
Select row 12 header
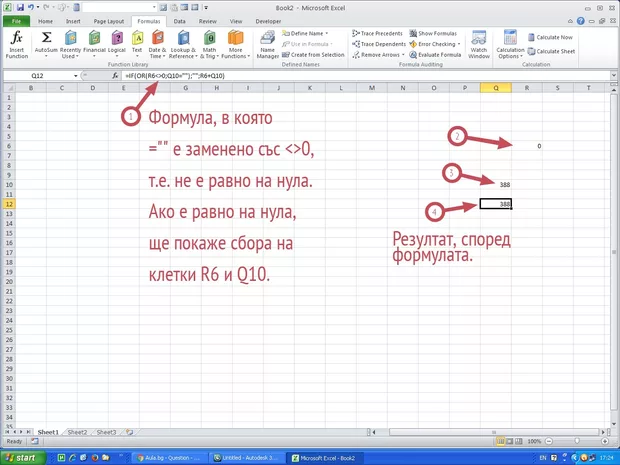[x=9, y=204]
